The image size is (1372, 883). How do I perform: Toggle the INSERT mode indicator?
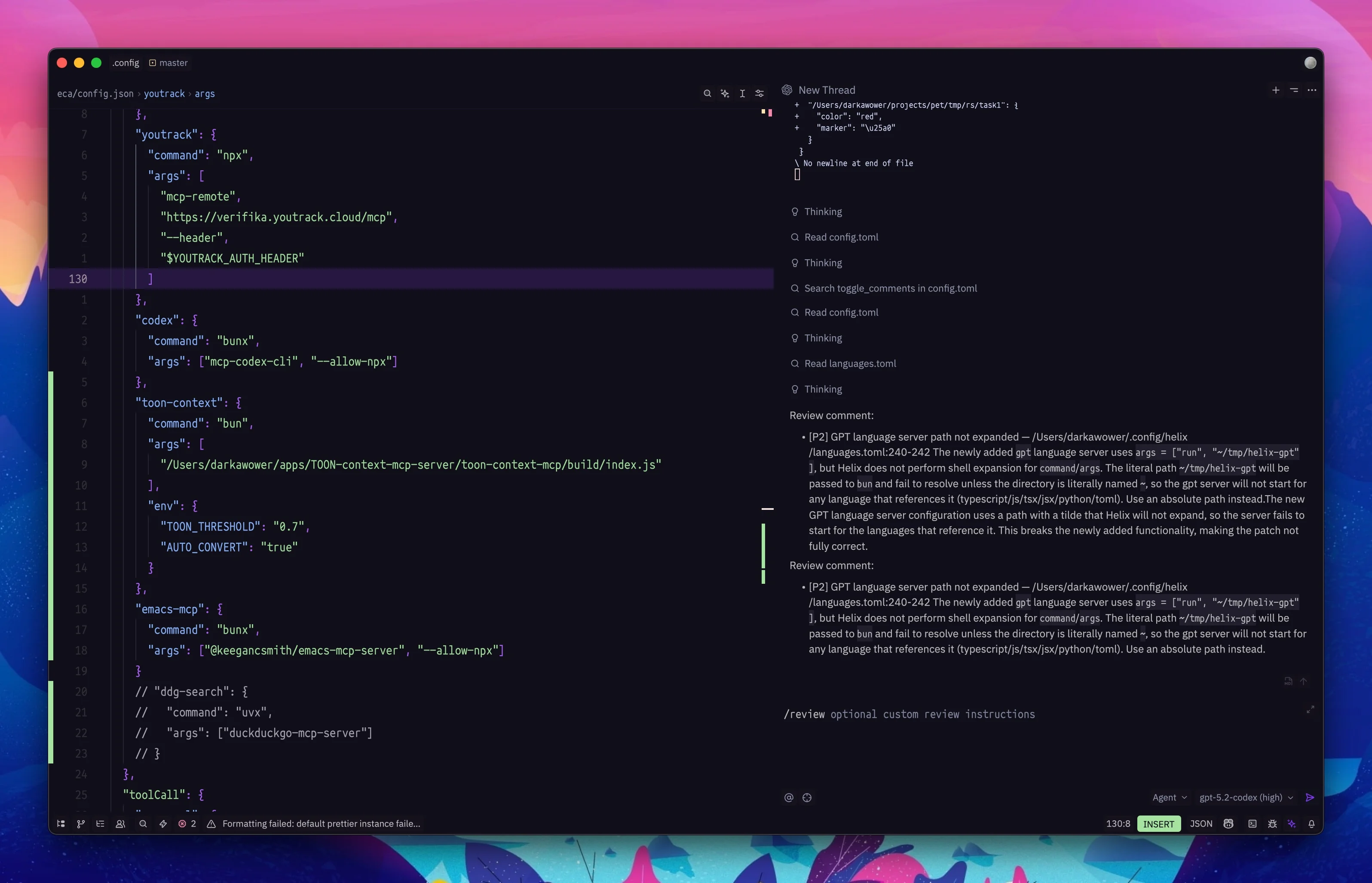(x=1158, y=823)
